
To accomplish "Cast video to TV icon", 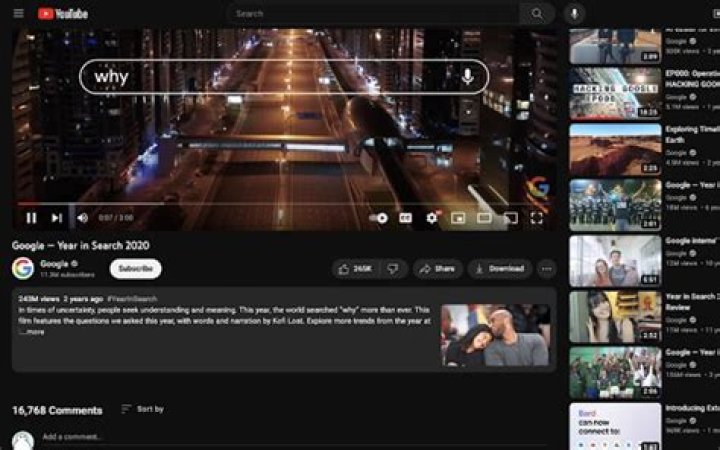I will (510, 218).
